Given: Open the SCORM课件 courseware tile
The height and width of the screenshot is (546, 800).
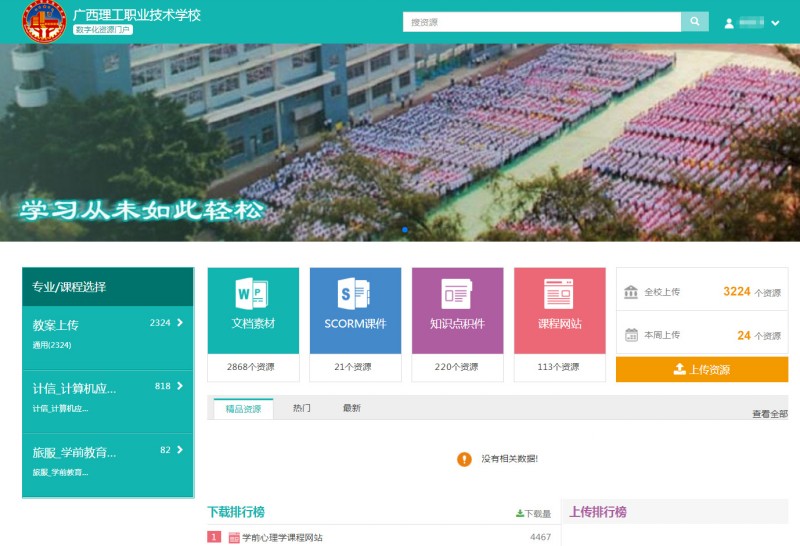Looking at the screenshot, I should [x=355, y=310].
